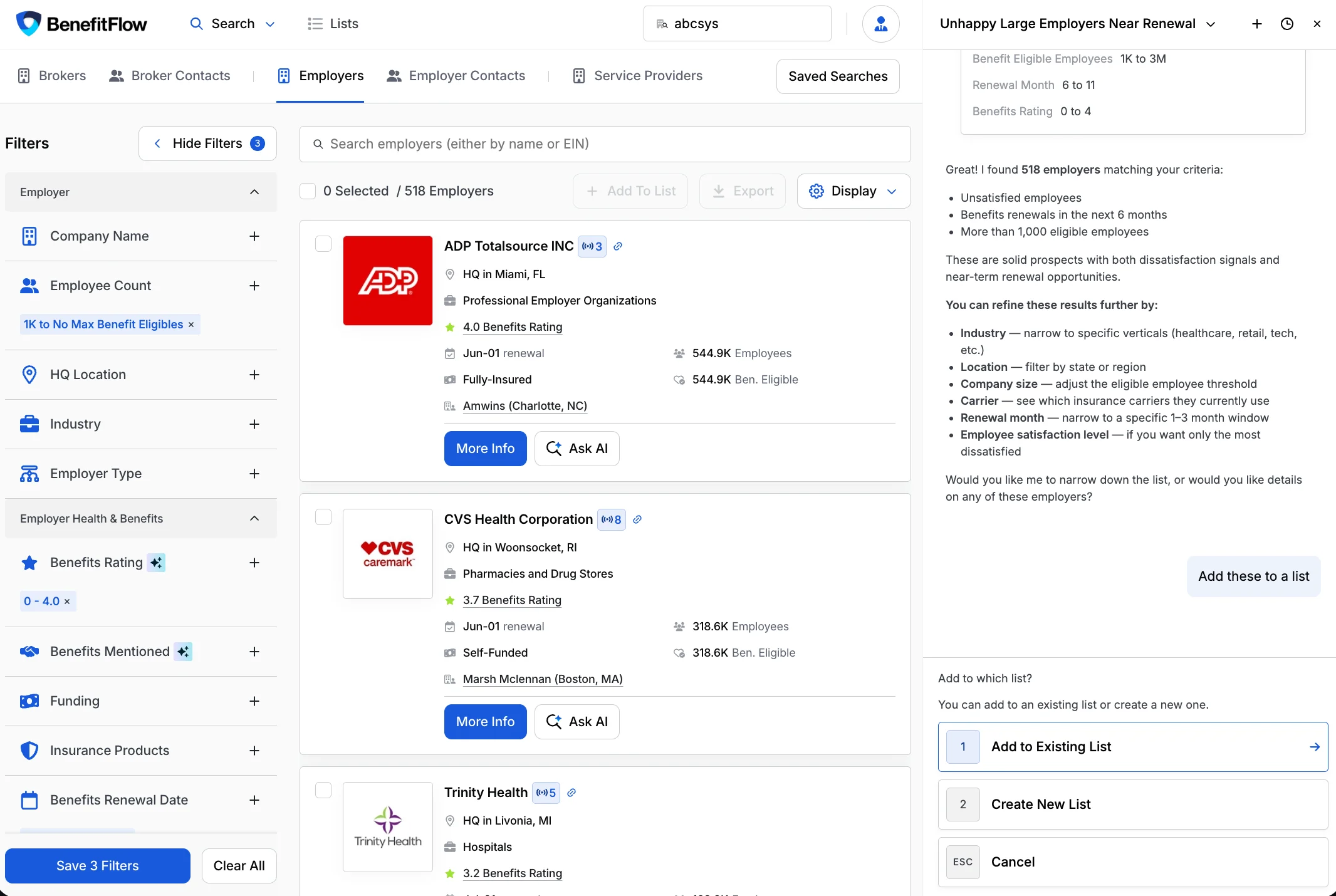The width and height of the screenshot is (1336, 896).
Task: Add a Funding filter
Action: [x=254, y=701]
